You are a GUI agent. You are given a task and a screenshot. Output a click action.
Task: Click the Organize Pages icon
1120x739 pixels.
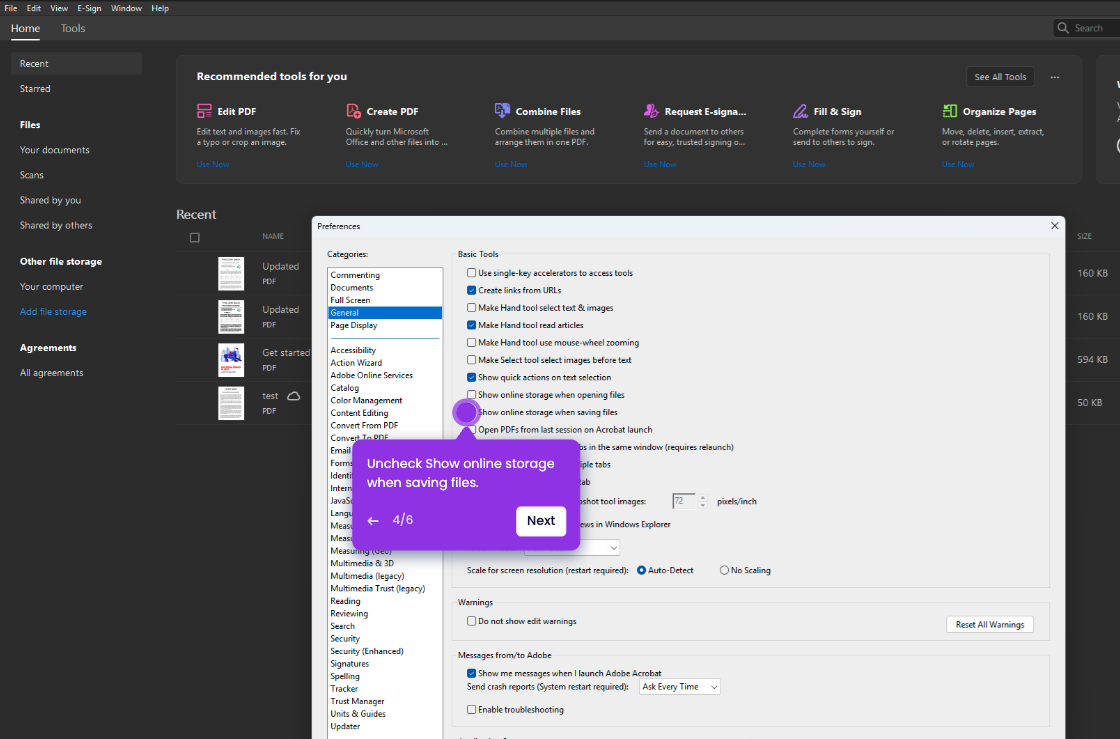tap(949, 111)
